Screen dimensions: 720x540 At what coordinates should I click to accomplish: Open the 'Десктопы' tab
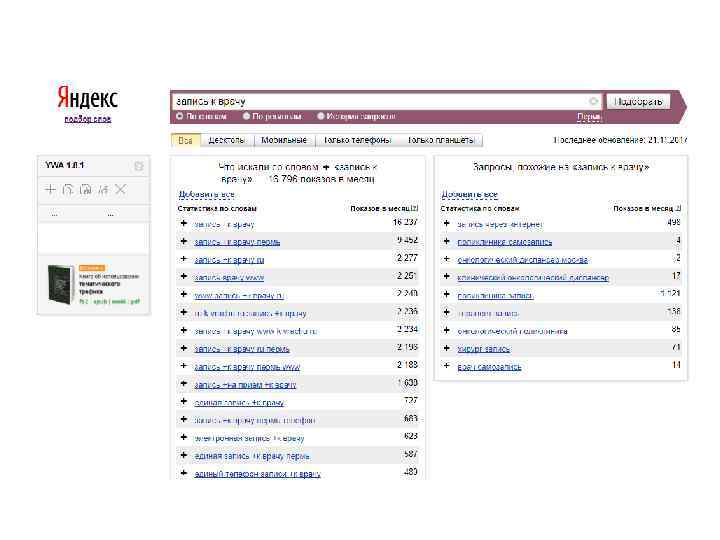click(227, 141)
